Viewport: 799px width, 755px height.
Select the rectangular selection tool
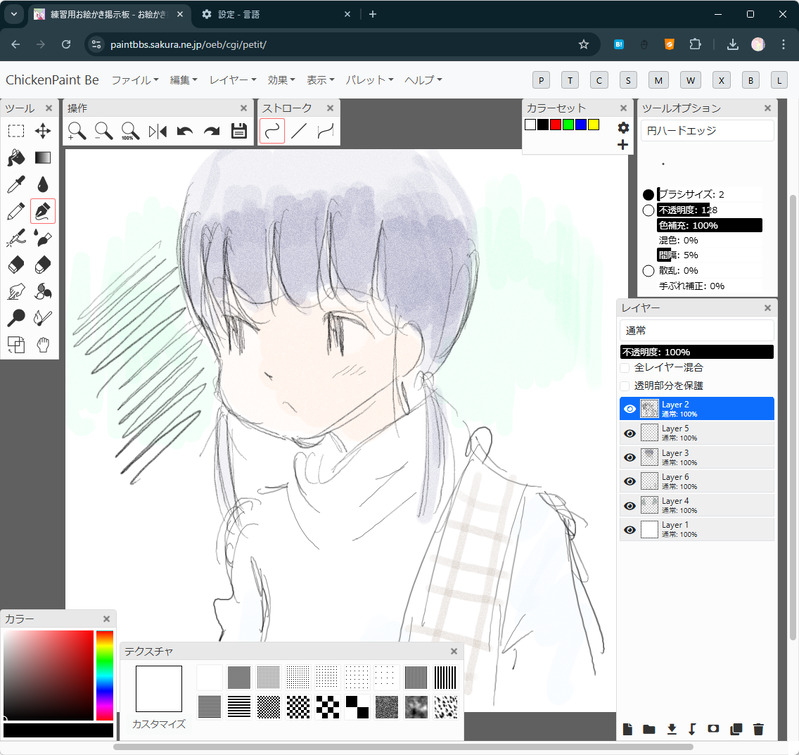[16, 131]
